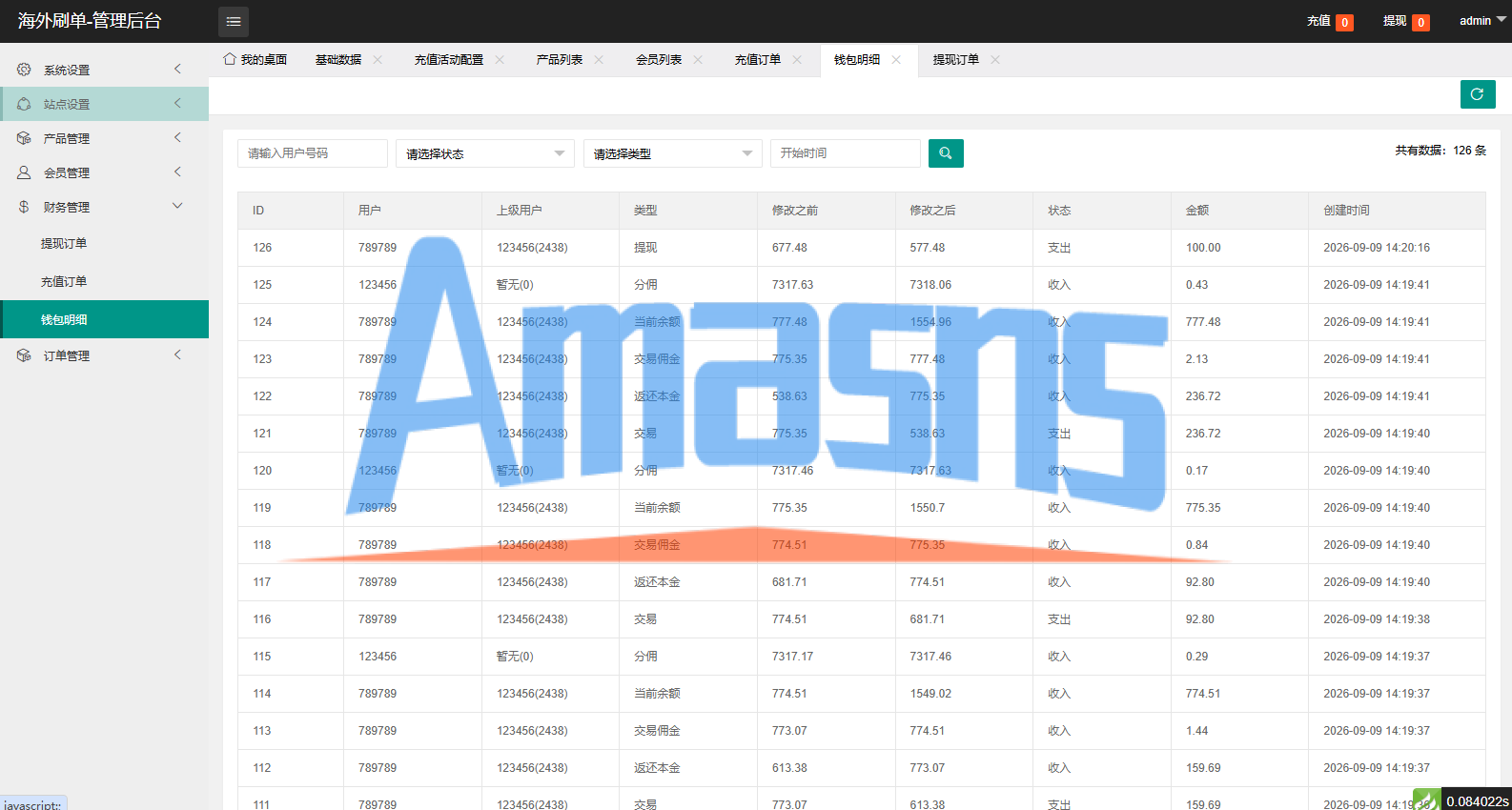The width and height of the screenshot is (1512, 810).
Task: Switch to the 会员列表 tab
Action: [x=659, y=59]
